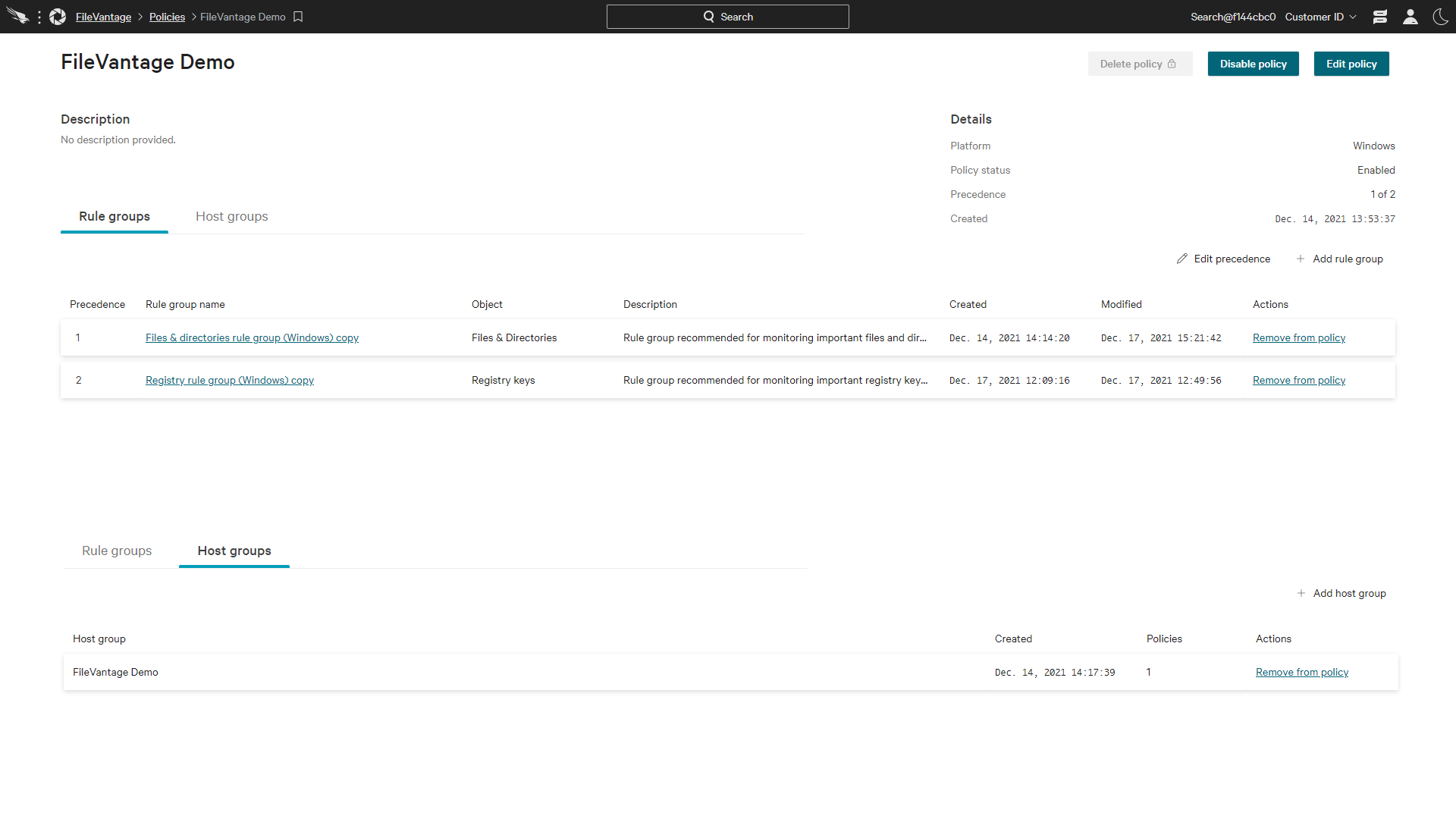Select the upper Rule groups tab

pyautogui.click(x=115, y=216)
